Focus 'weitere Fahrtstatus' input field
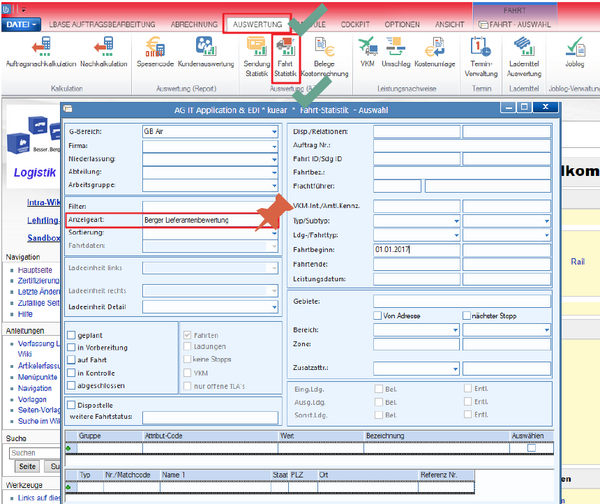600x504 pixels. [x=210, y=418]
